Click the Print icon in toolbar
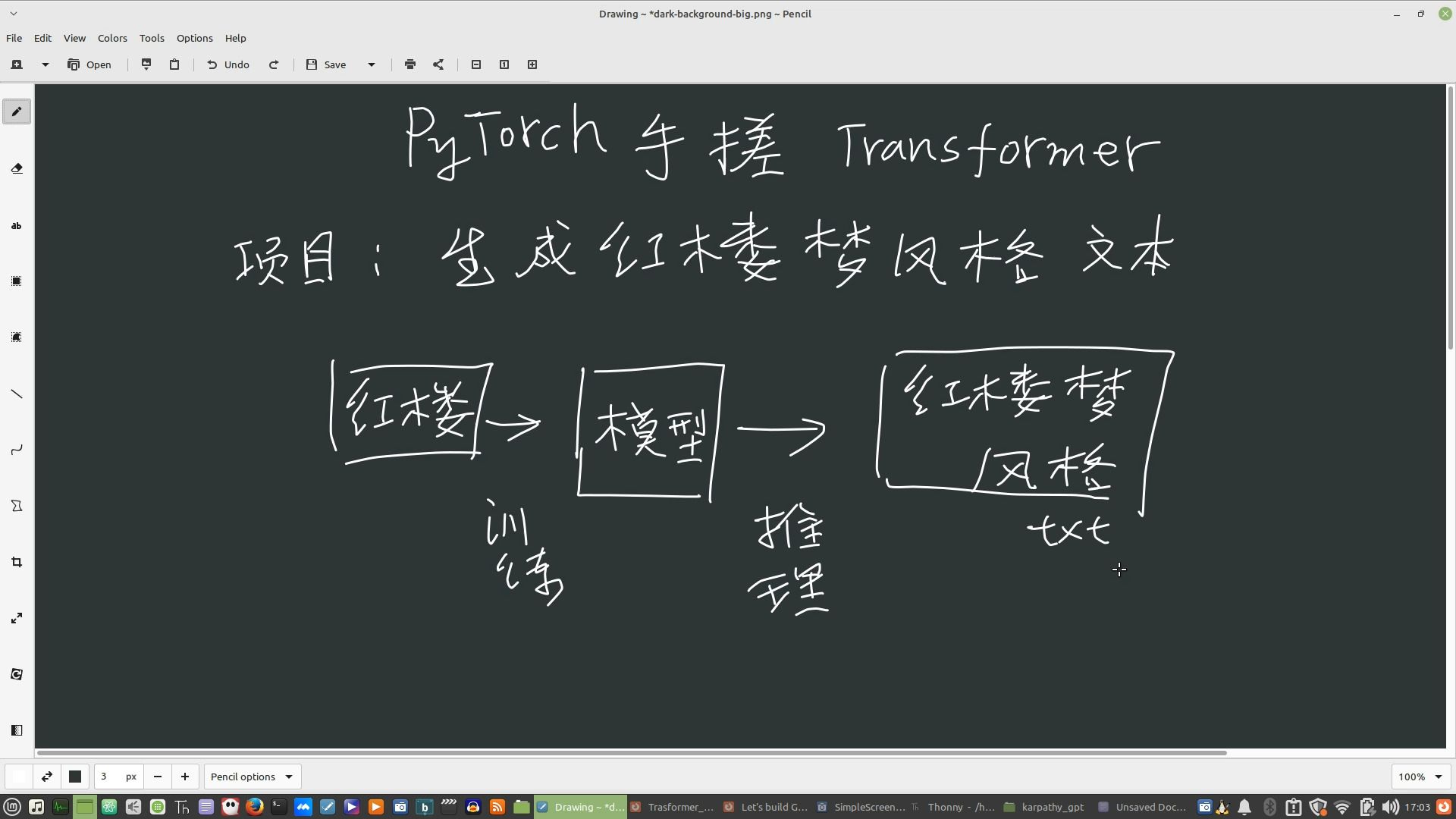The image size is (1456, 819). [410, 64]
